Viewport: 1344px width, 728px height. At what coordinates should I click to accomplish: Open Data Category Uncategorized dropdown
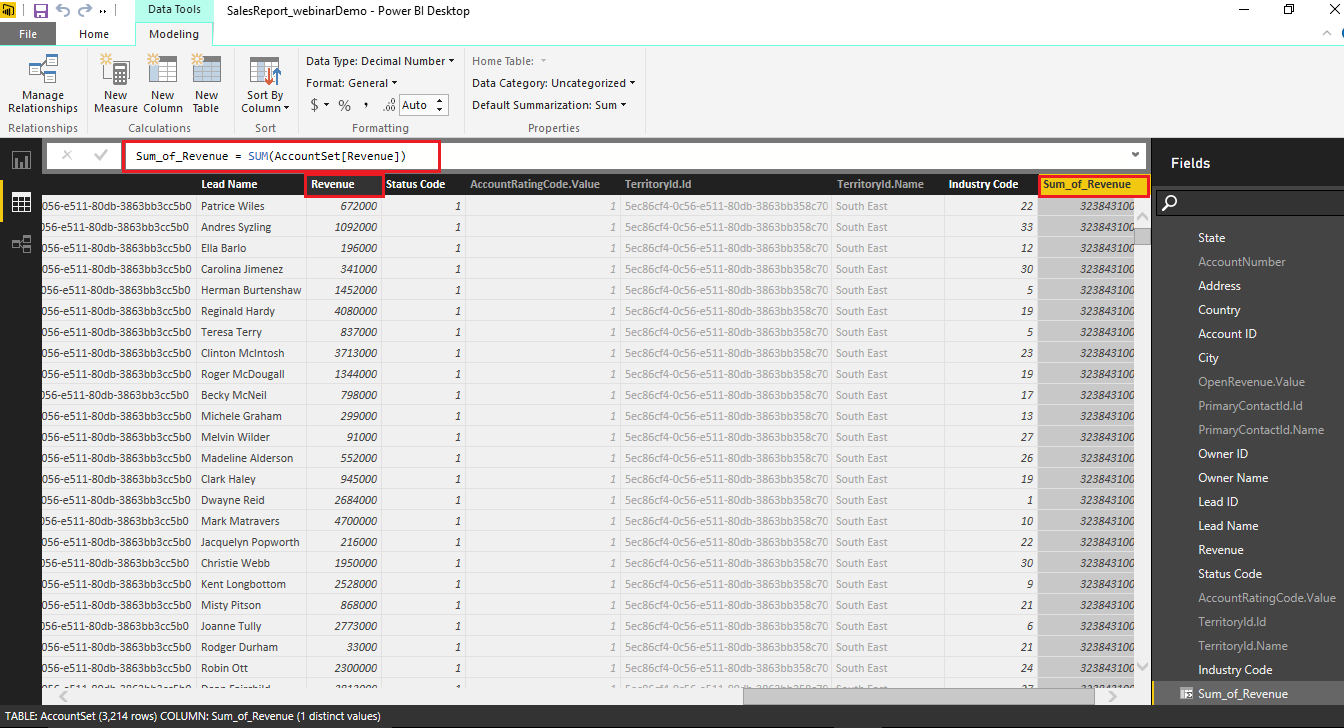click(553, 83)
